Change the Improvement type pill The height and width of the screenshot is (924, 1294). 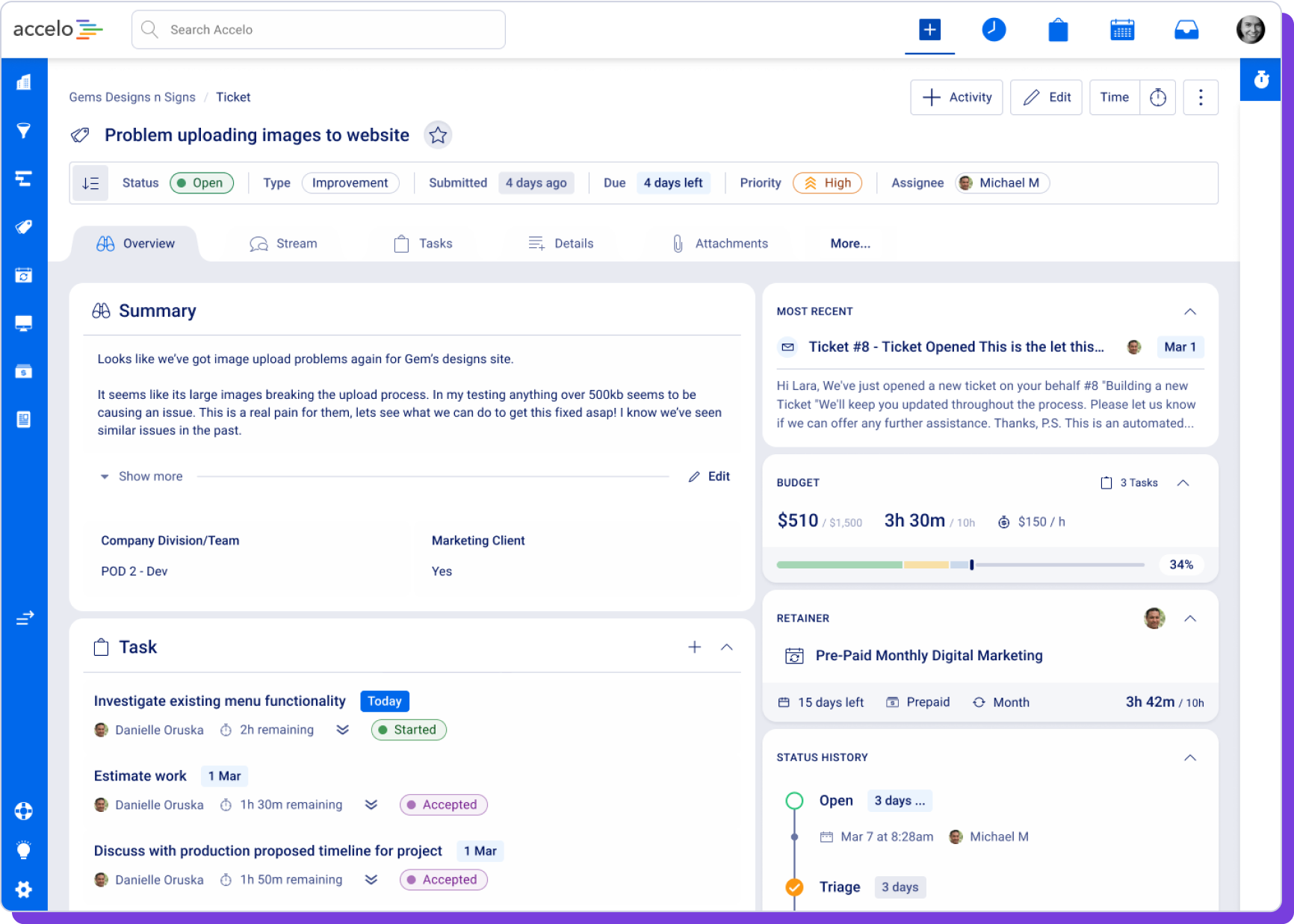point(350,183)
